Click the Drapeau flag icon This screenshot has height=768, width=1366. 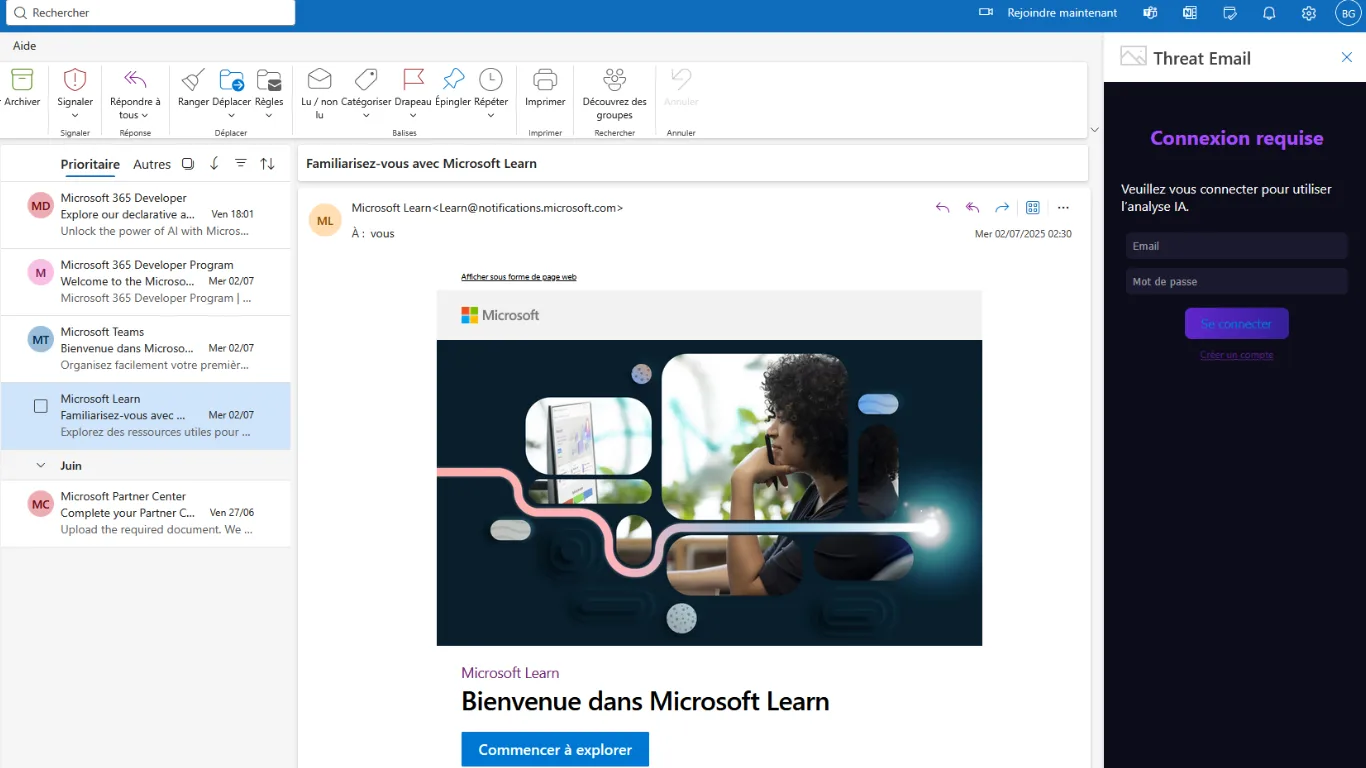(x=413, y=80)
